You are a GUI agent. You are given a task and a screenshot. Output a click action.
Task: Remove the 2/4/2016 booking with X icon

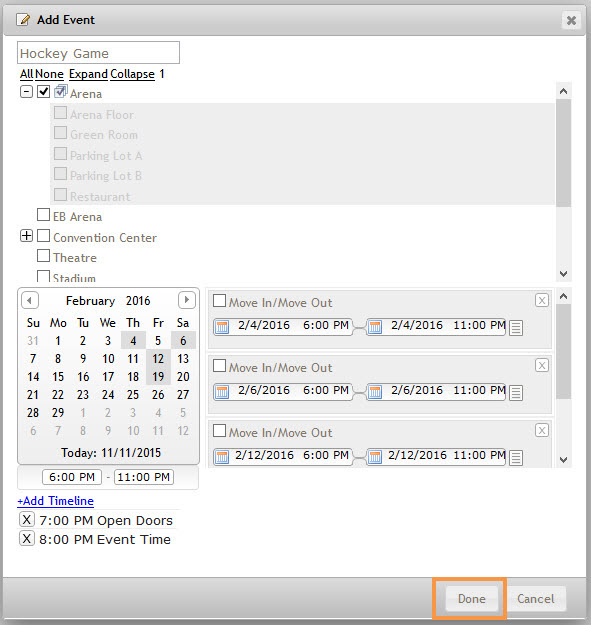click(x=542, y=300)
